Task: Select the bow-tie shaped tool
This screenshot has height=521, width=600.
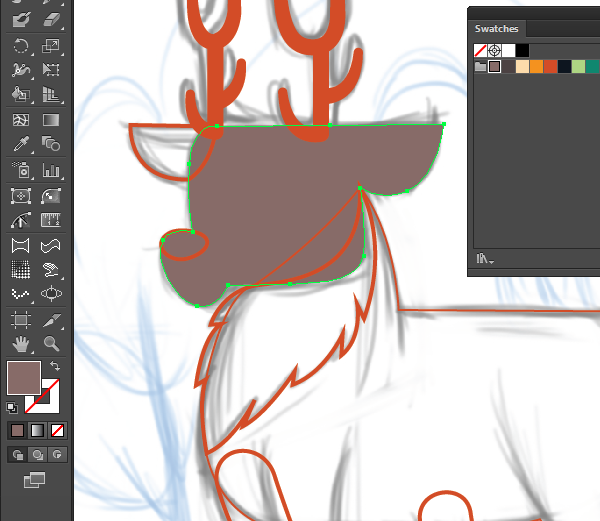Action: (x=21, y=246)
